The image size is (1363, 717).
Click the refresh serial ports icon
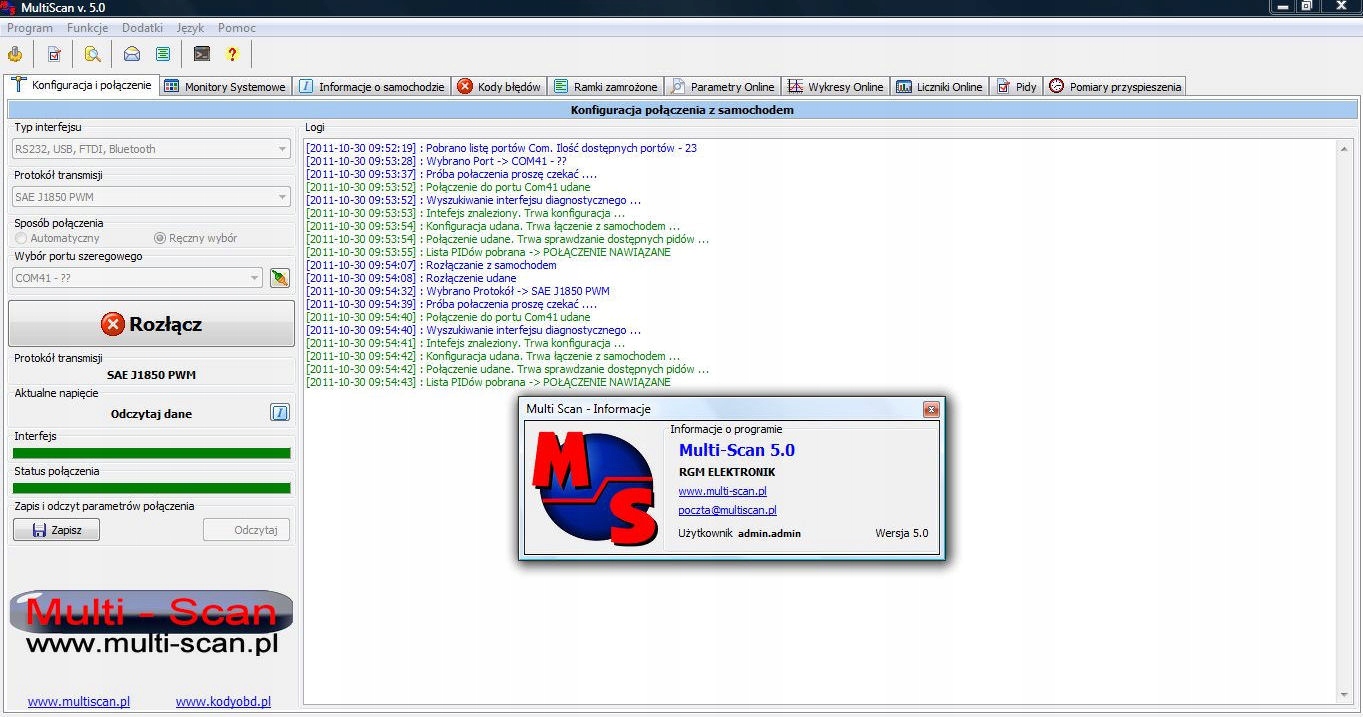(x=280, y=278)
